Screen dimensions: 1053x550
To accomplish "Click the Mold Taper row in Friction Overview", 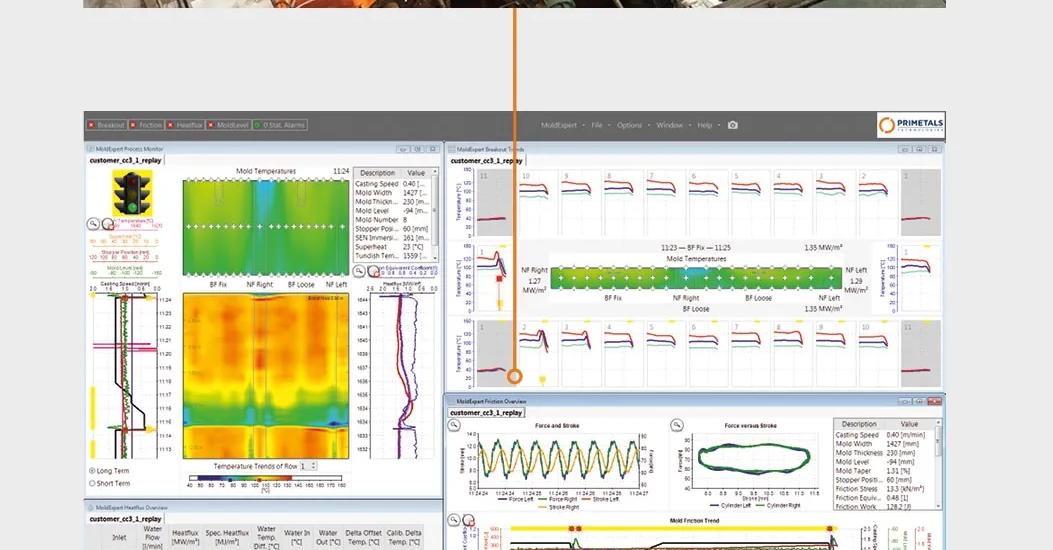I will [x=884, y=471].
